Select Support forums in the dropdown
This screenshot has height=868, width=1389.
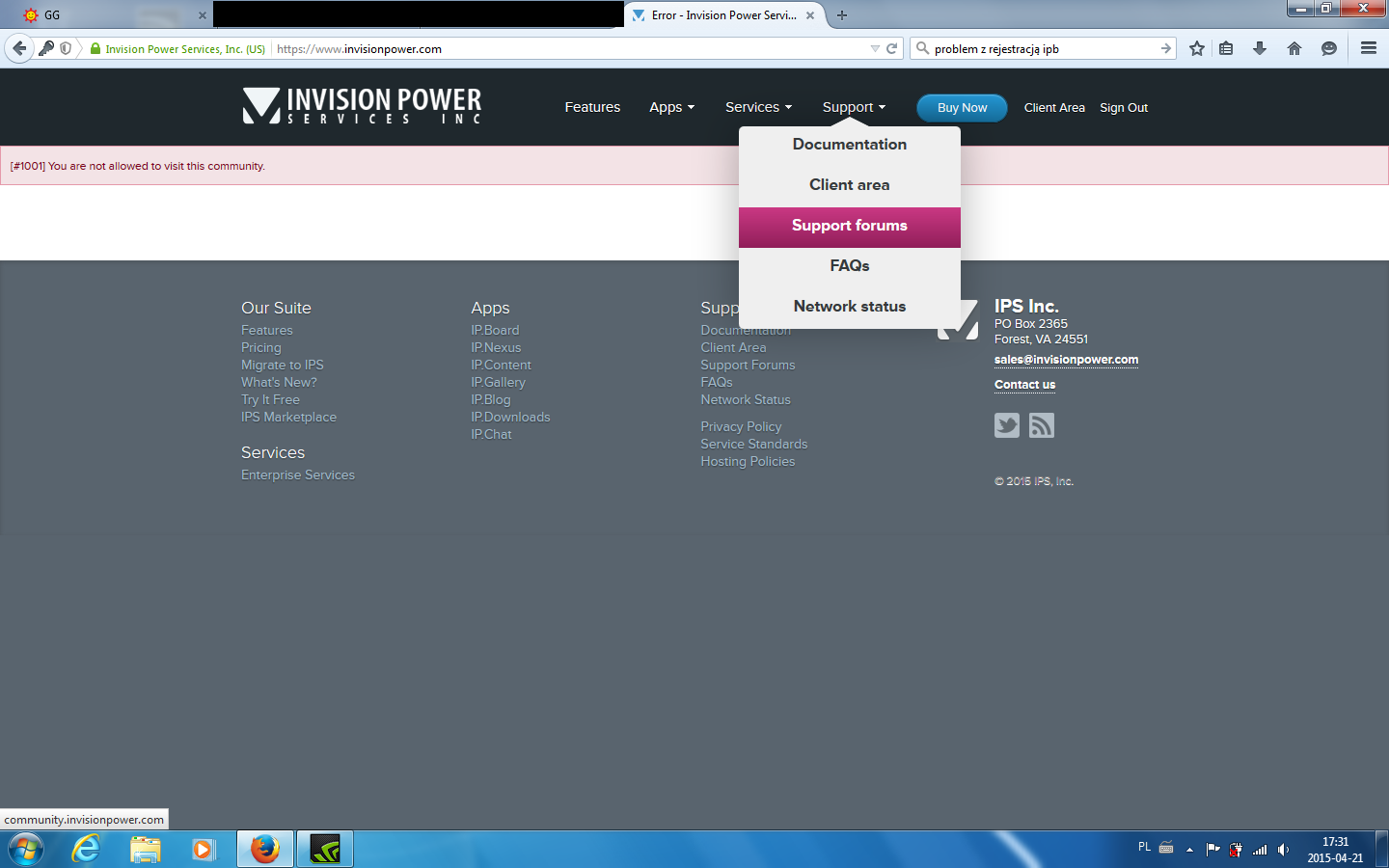pos(849,226)
